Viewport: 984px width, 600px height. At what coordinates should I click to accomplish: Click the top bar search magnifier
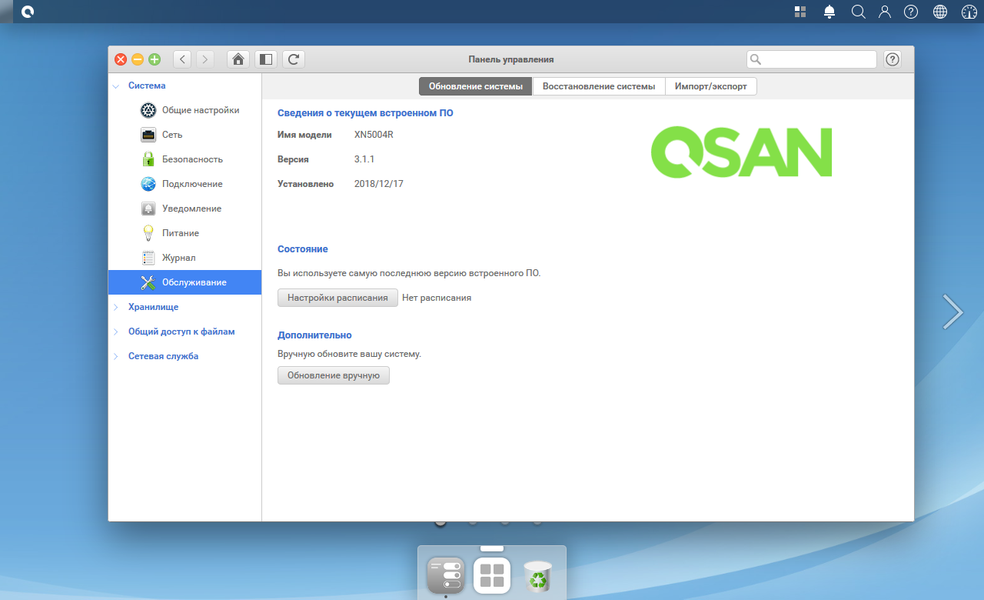click(858, 11)
